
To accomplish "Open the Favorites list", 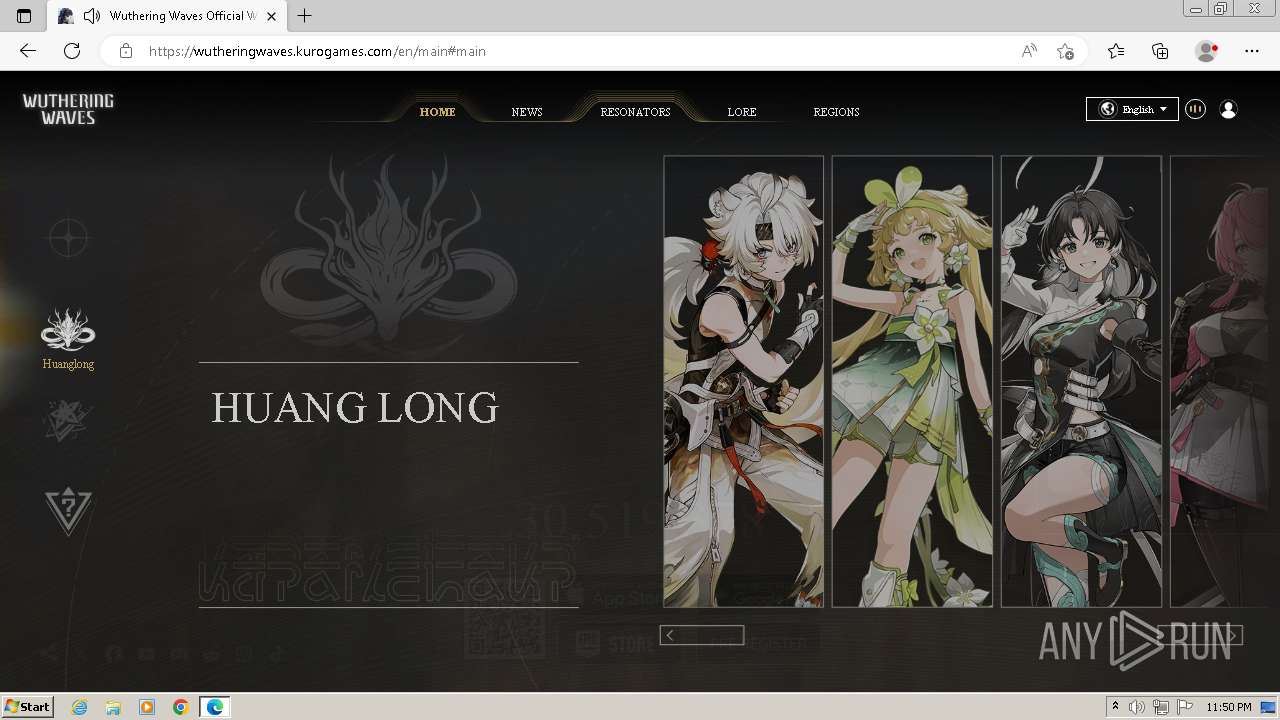I will click(1116, 51).
